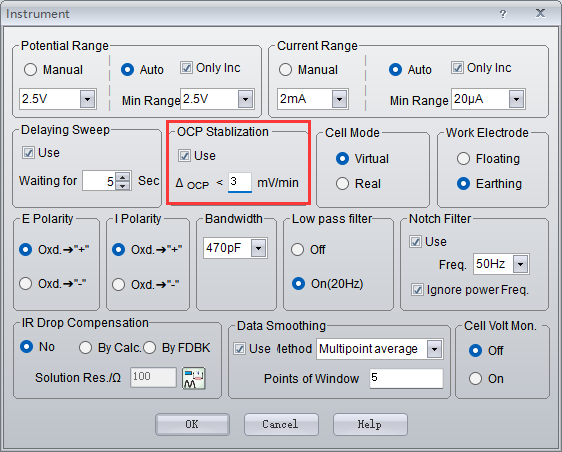Increase the Waiting for seconds spinner
Screen dimensions: 562x452
[x=123, y=177]
